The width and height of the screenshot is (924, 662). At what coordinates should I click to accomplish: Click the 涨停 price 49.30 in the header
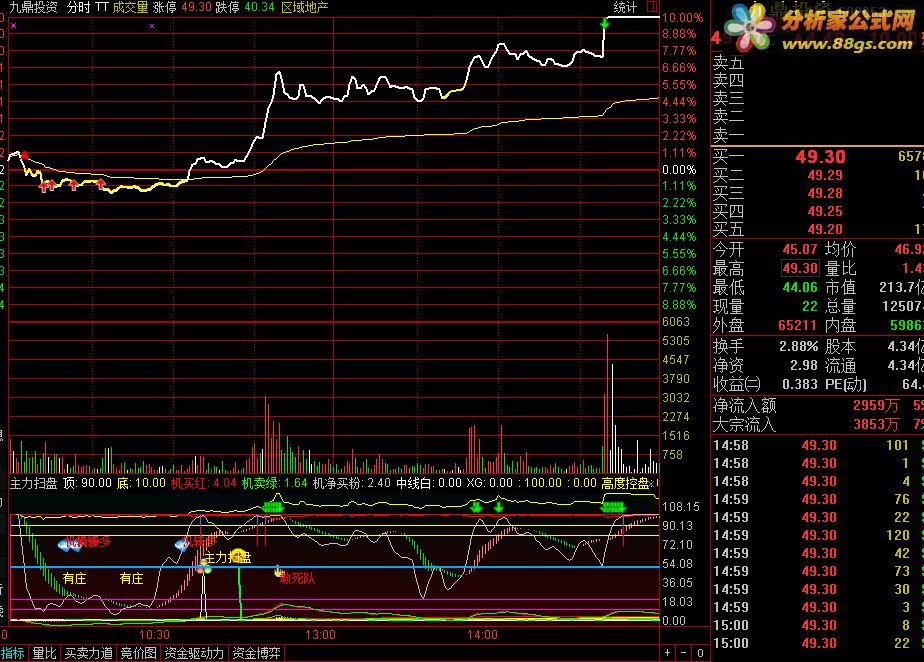pos(196,7)
